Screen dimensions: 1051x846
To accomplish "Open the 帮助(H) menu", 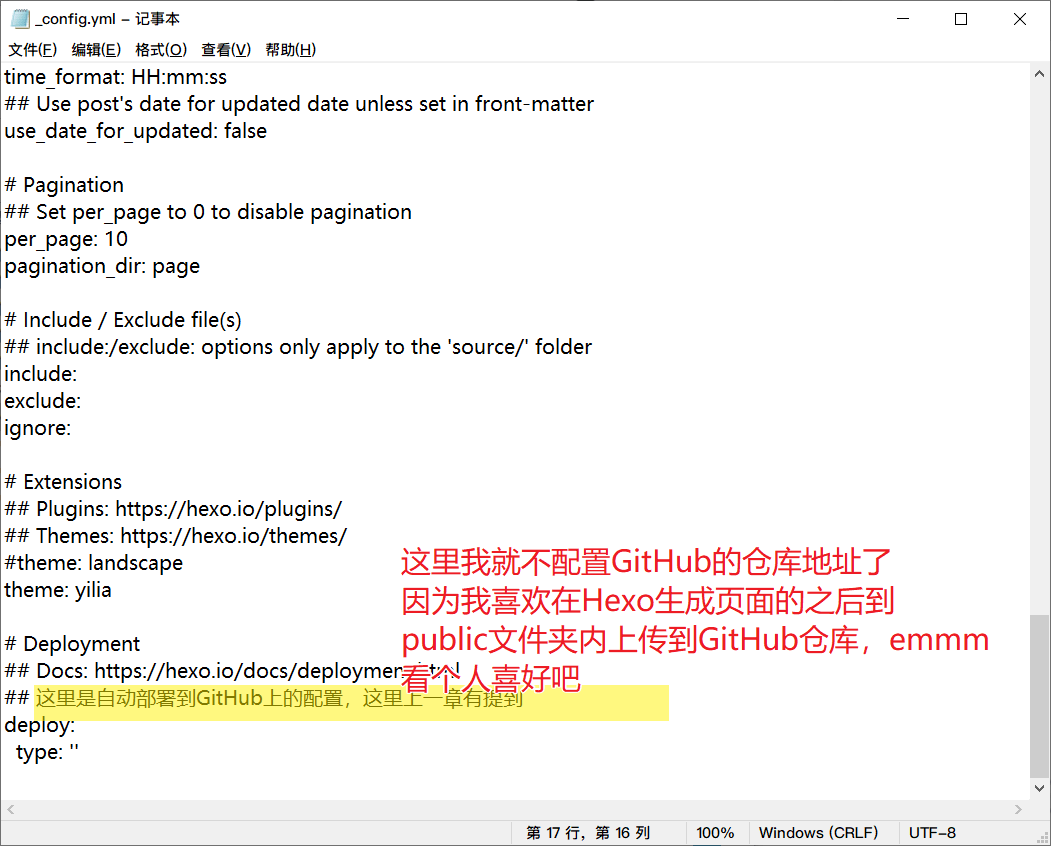I will coord(290,49).
